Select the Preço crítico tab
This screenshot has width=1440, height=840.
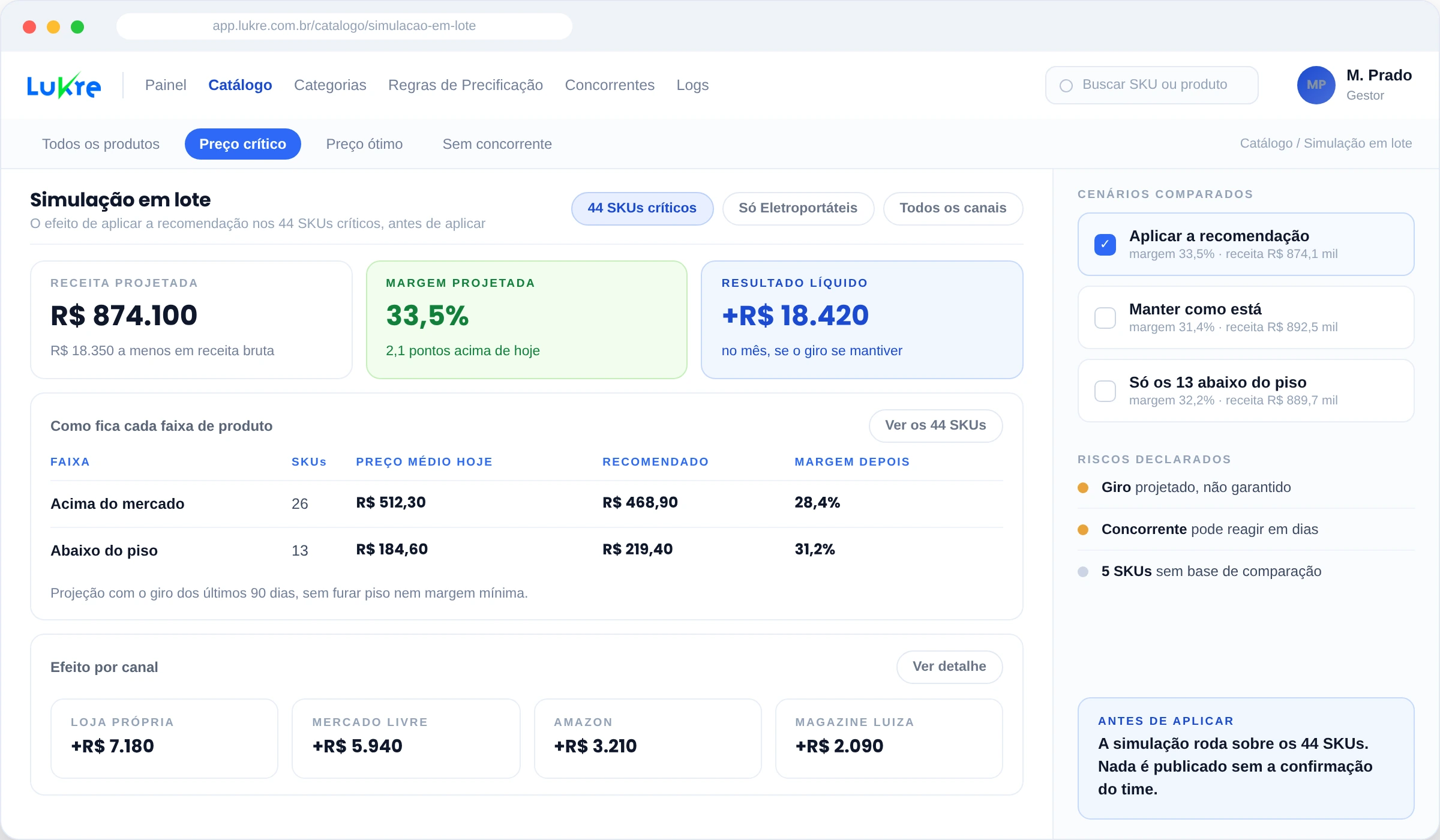pyautogui.click(x=242, y=144)
